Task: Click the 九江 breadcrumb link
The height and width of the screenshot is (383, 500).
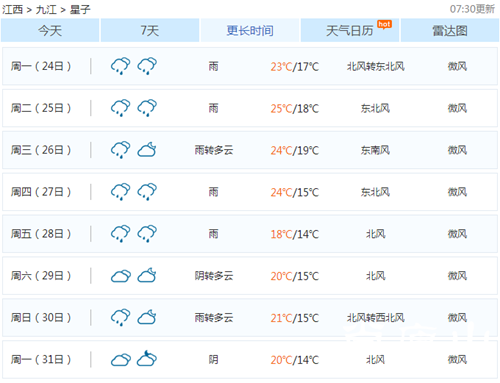Action: (x=46, y=9)
